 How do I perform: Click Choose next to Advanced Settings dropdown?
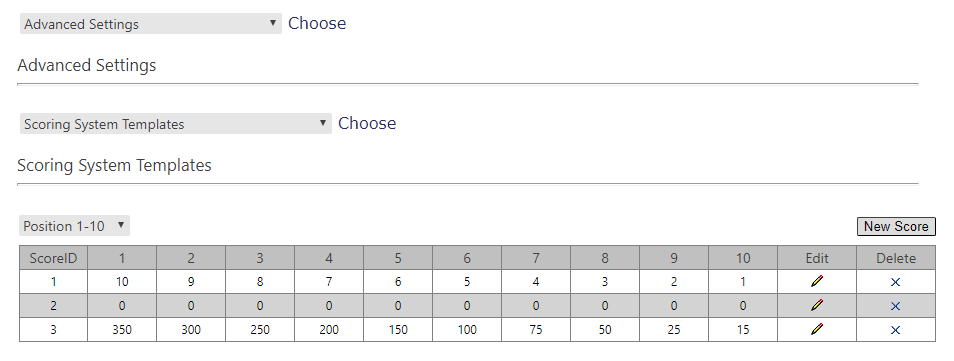pos(317,23)
